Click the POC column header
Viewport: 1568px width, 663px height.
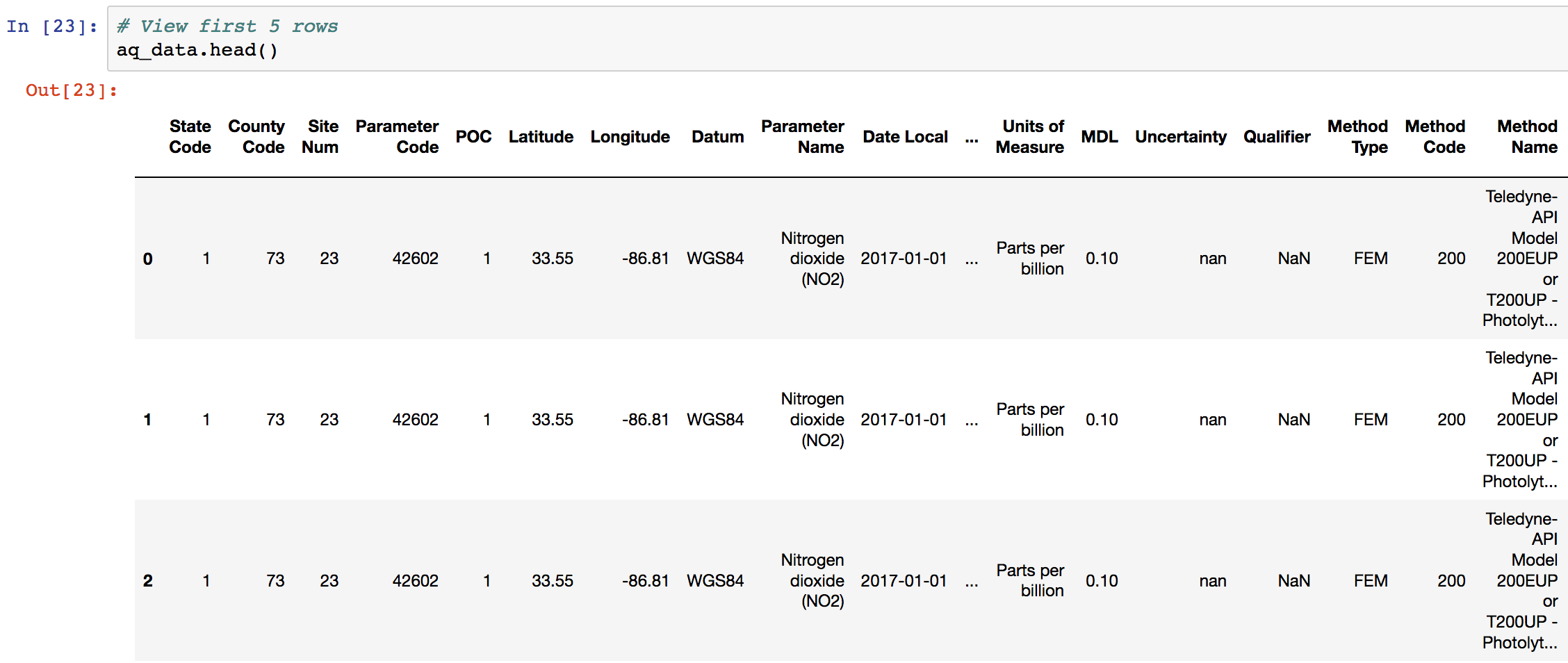(473, 137)
